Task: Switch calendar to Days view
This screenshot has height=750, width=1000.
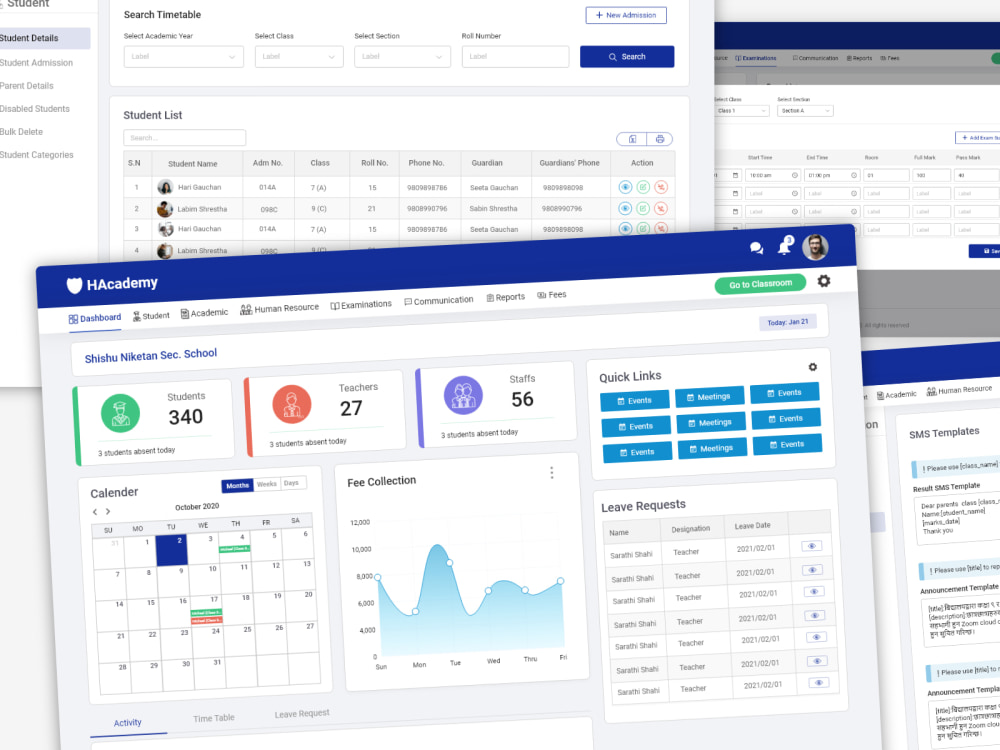Action: 291,483
